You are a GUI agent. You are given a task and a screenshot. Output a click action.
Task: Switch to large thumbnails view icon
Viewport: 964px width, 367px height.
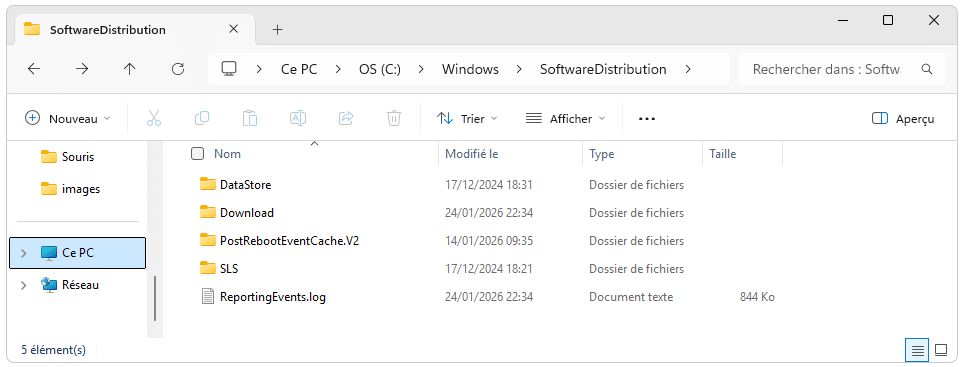click(941, 350)
